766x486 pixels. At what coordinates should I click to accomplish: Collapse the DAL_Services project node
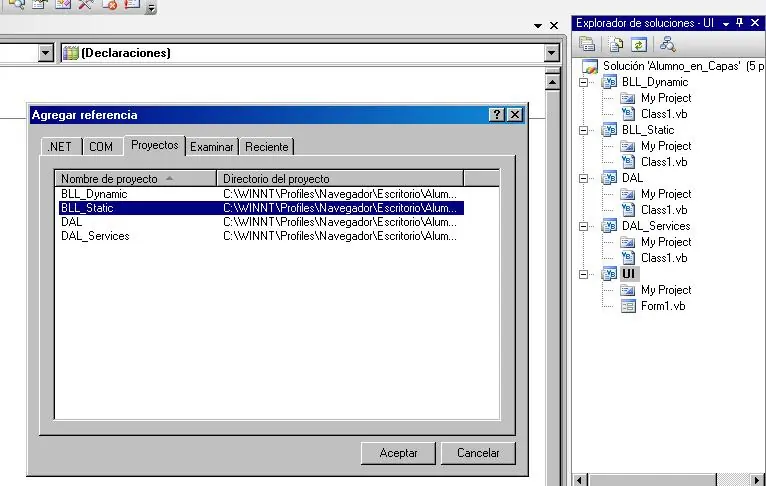tap(583, 226)
